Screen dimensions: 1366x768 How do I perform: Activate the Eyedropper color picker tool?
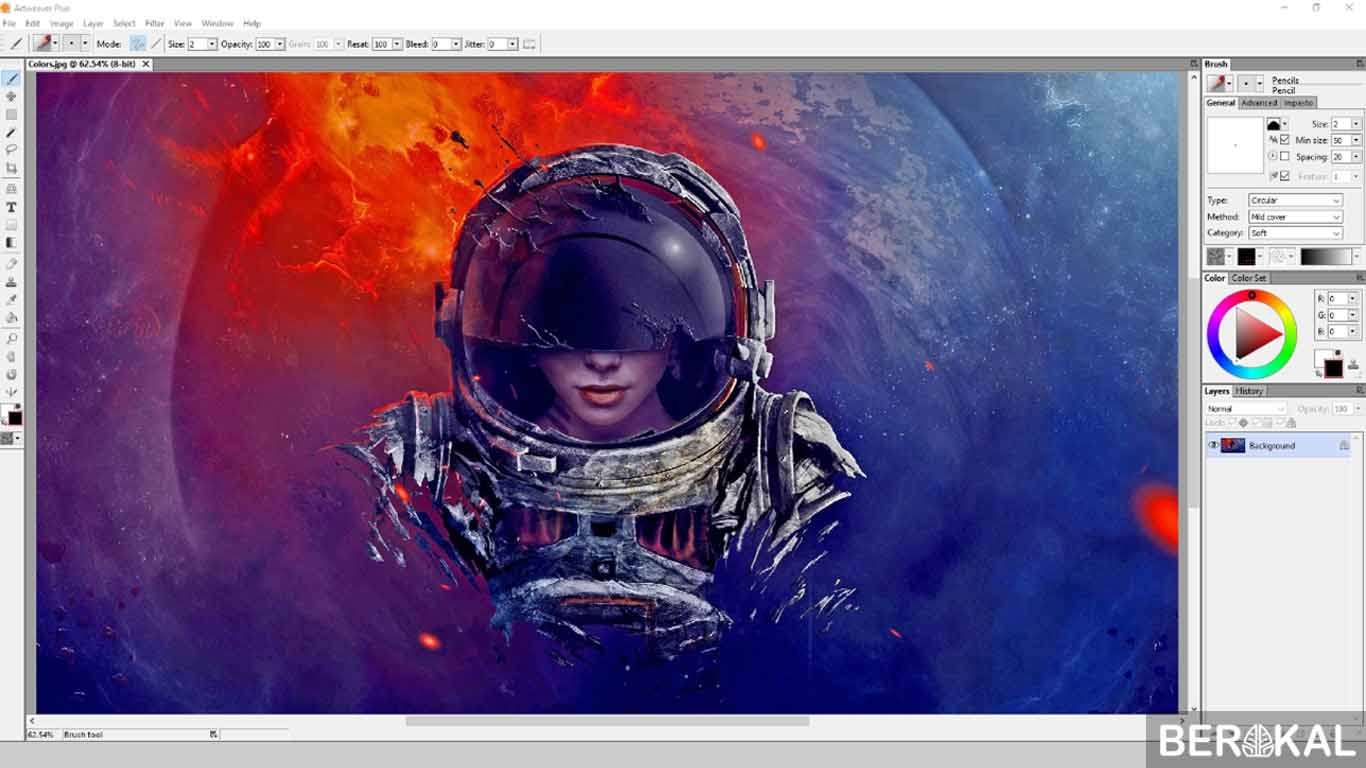[x=11, y=299]
